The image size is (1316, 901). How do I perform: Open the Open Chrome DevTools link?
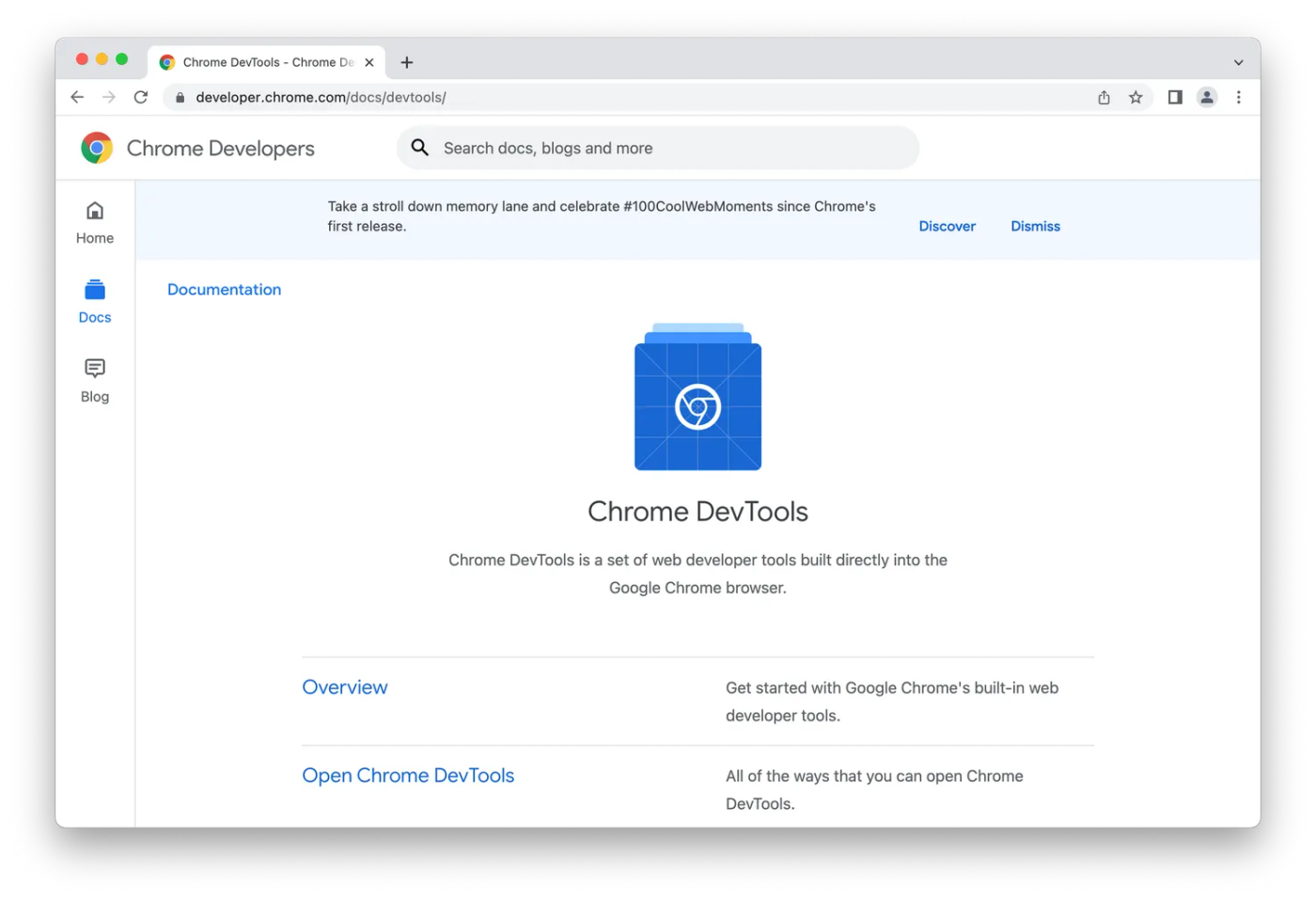tap(408, 775)
